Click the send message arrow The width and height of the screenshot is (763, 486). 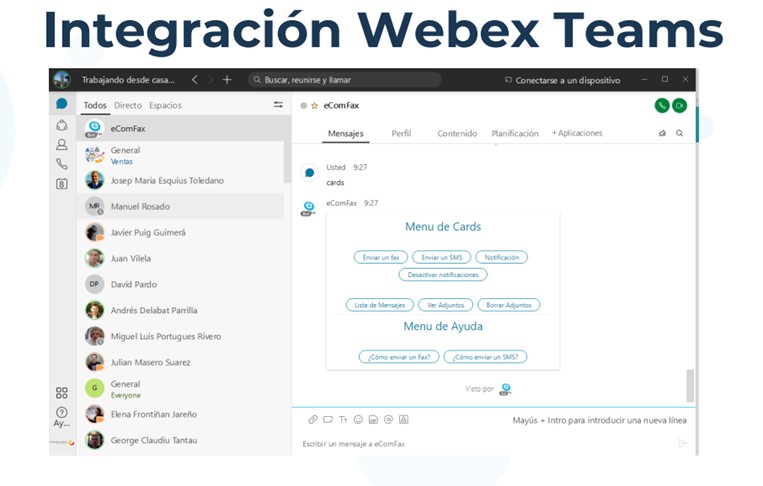(x=683, y=443)
